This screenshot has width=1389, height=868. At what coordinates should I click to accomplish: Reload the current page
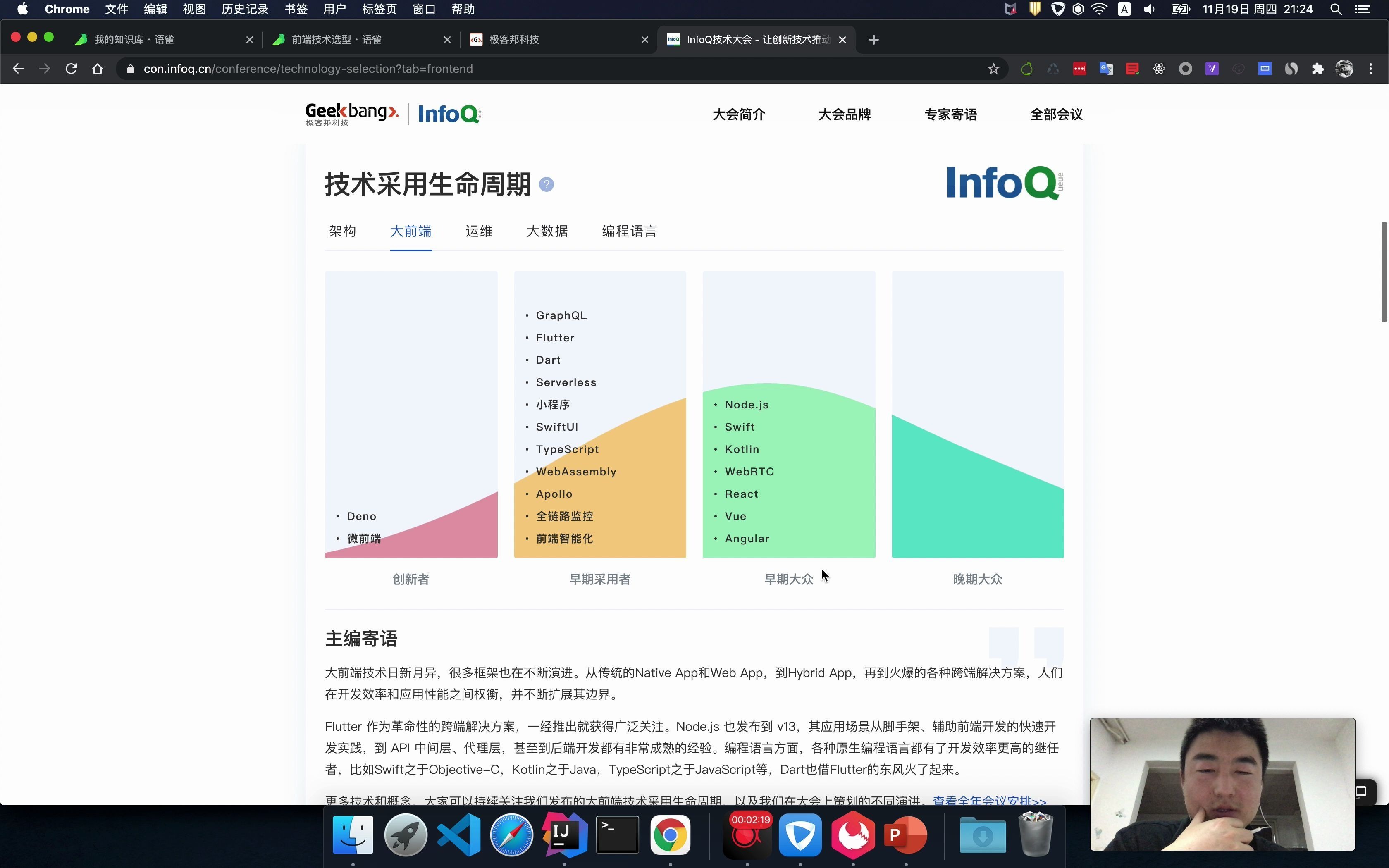pos(71,69)
